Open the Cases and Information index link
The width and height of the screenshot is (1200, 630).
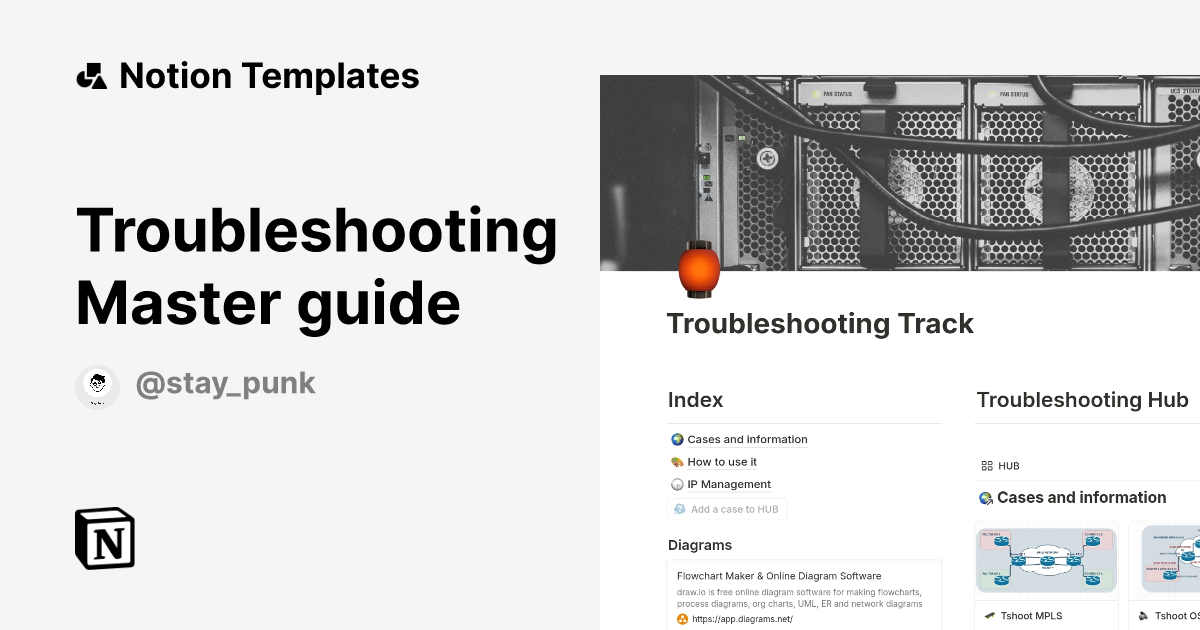(746, 438)
